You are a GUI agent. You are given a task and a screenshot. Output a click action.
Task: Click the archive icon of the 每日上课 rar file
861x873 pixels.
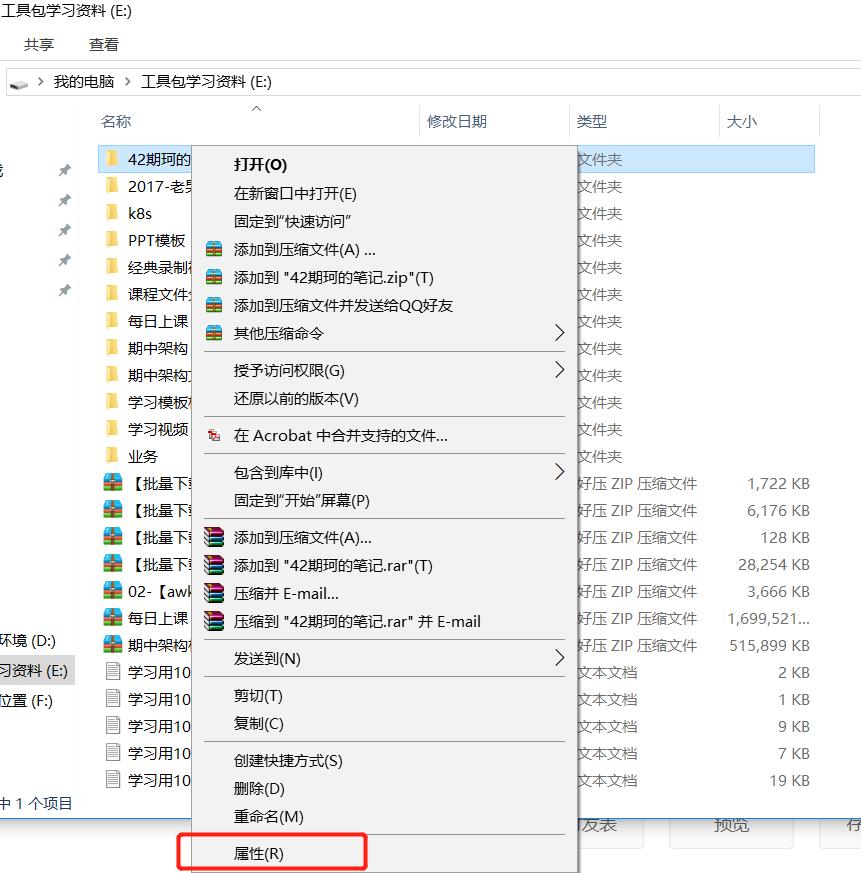(113, 618)
